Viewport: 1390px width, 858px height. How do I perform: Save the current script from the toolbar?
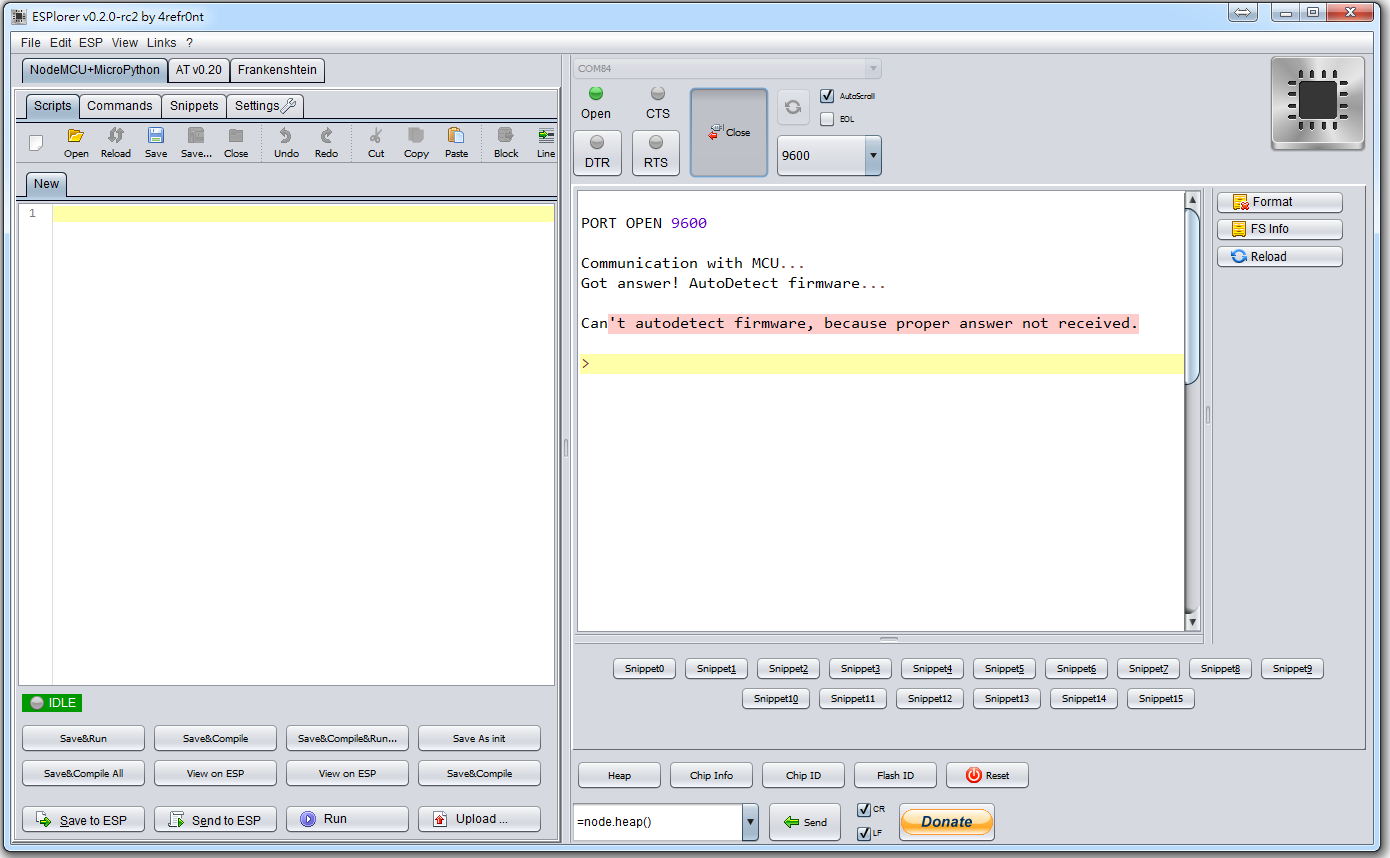click(x=156, y=142)
